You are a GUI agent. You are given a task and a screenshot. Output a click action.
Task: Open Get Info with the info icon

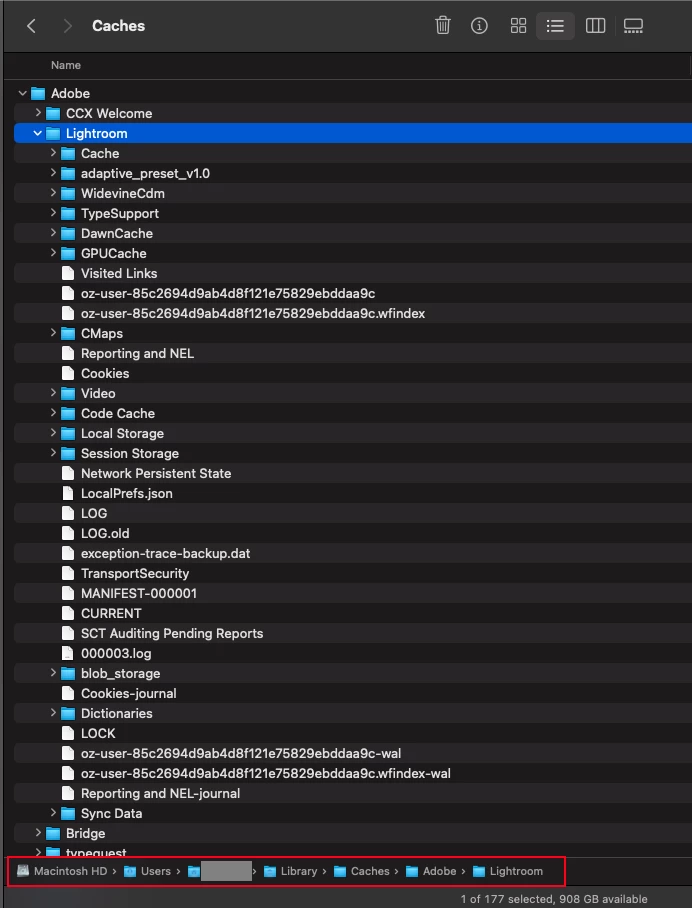pyautogui.click(x=479, y=25)
